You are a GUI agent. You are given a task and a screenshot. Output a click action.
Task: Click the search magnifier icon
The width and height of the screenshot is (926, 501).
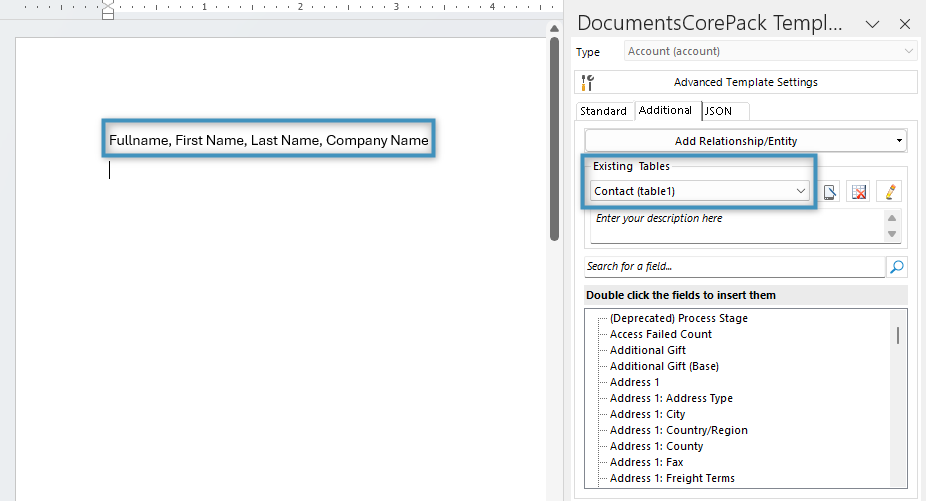tap(896, 266)
